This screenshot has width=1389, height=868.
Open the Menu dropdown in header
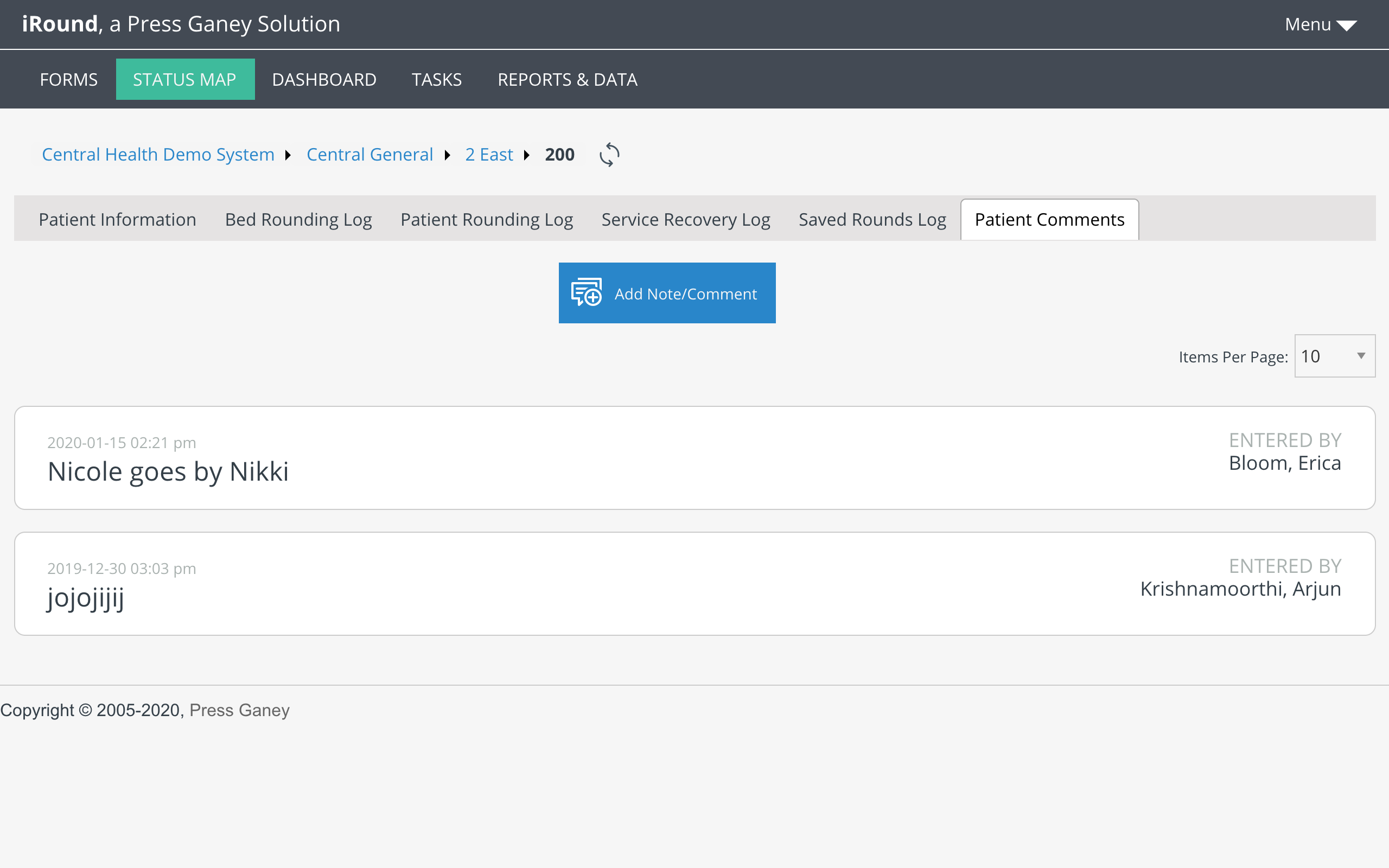pyautogui.click(x=1320, y=24)
